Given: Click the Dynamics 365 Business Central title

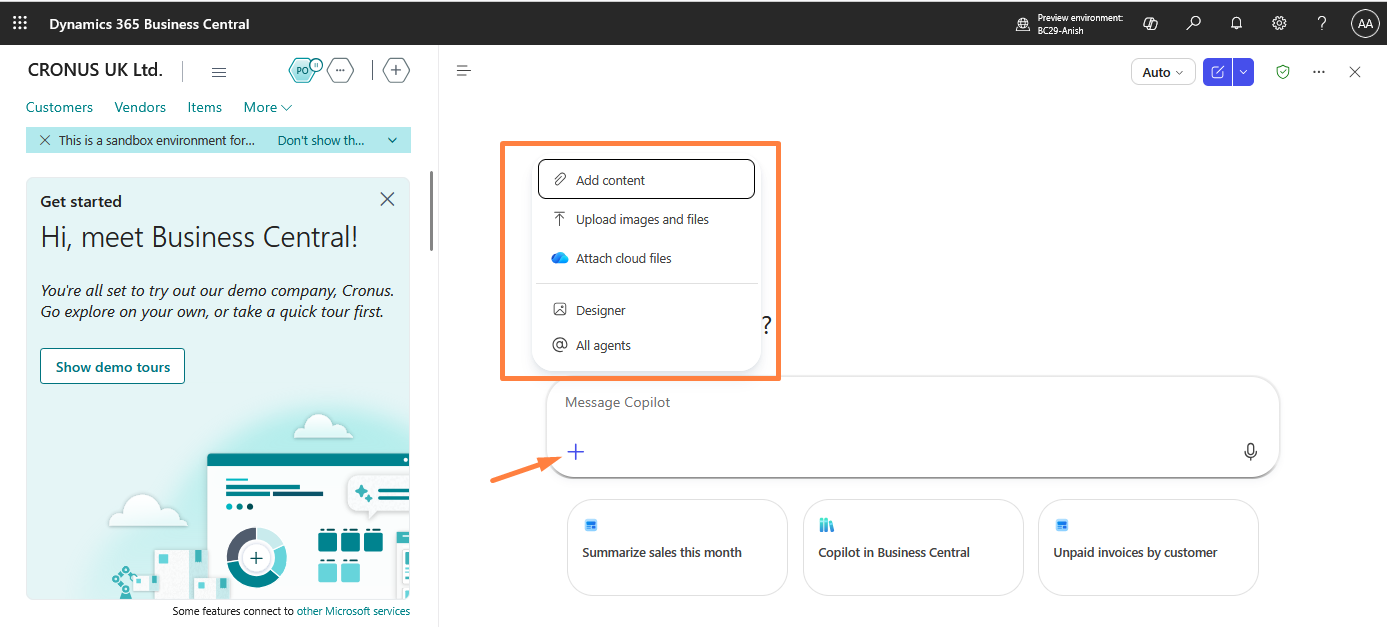Looking at the screenshot, I should [x=149, y=23].
